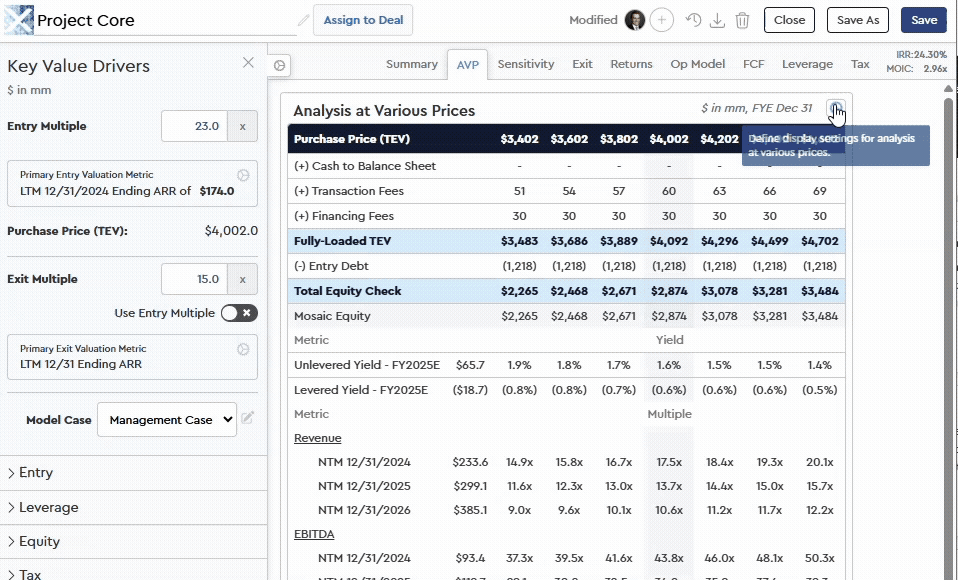Open settings on Primary Entry Valuation Metric card
Screen dimensions: 958x580
[242, 175]
